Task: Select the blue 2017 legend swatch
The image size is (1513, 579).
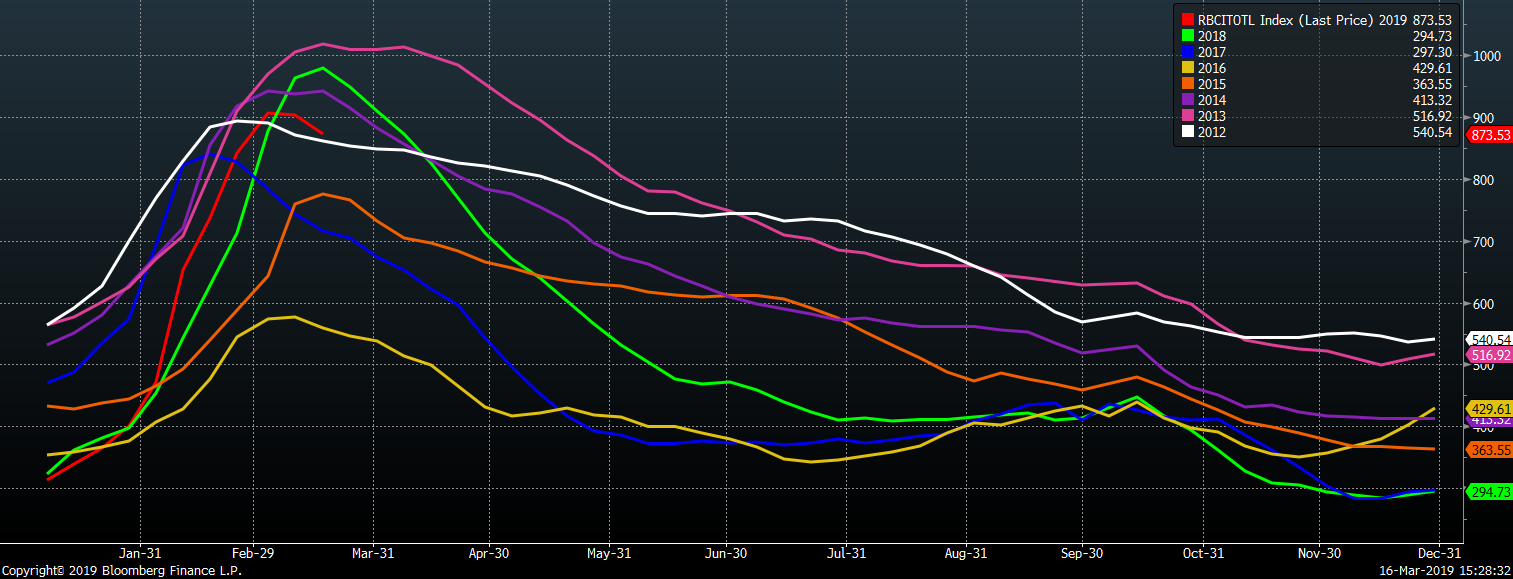Action: (1187, 52)
